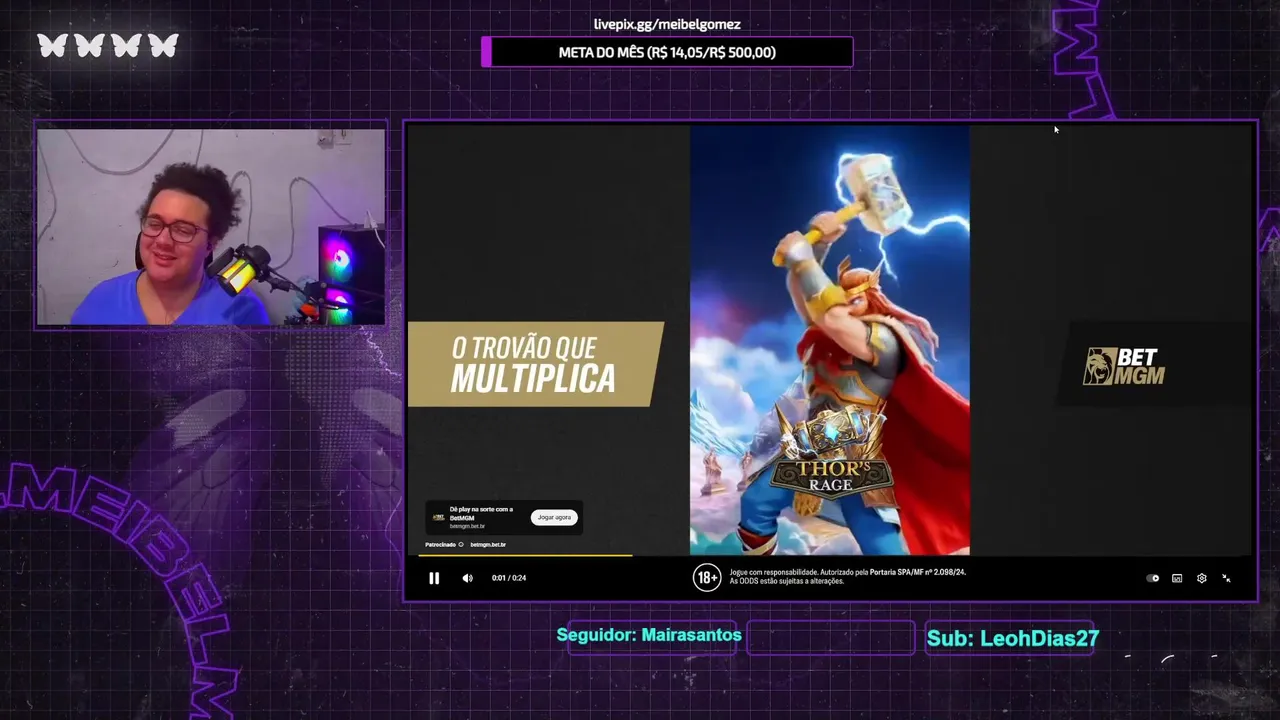1280x720 pixels.
Task: Pause the video ad playback
Action: (434, 578)
